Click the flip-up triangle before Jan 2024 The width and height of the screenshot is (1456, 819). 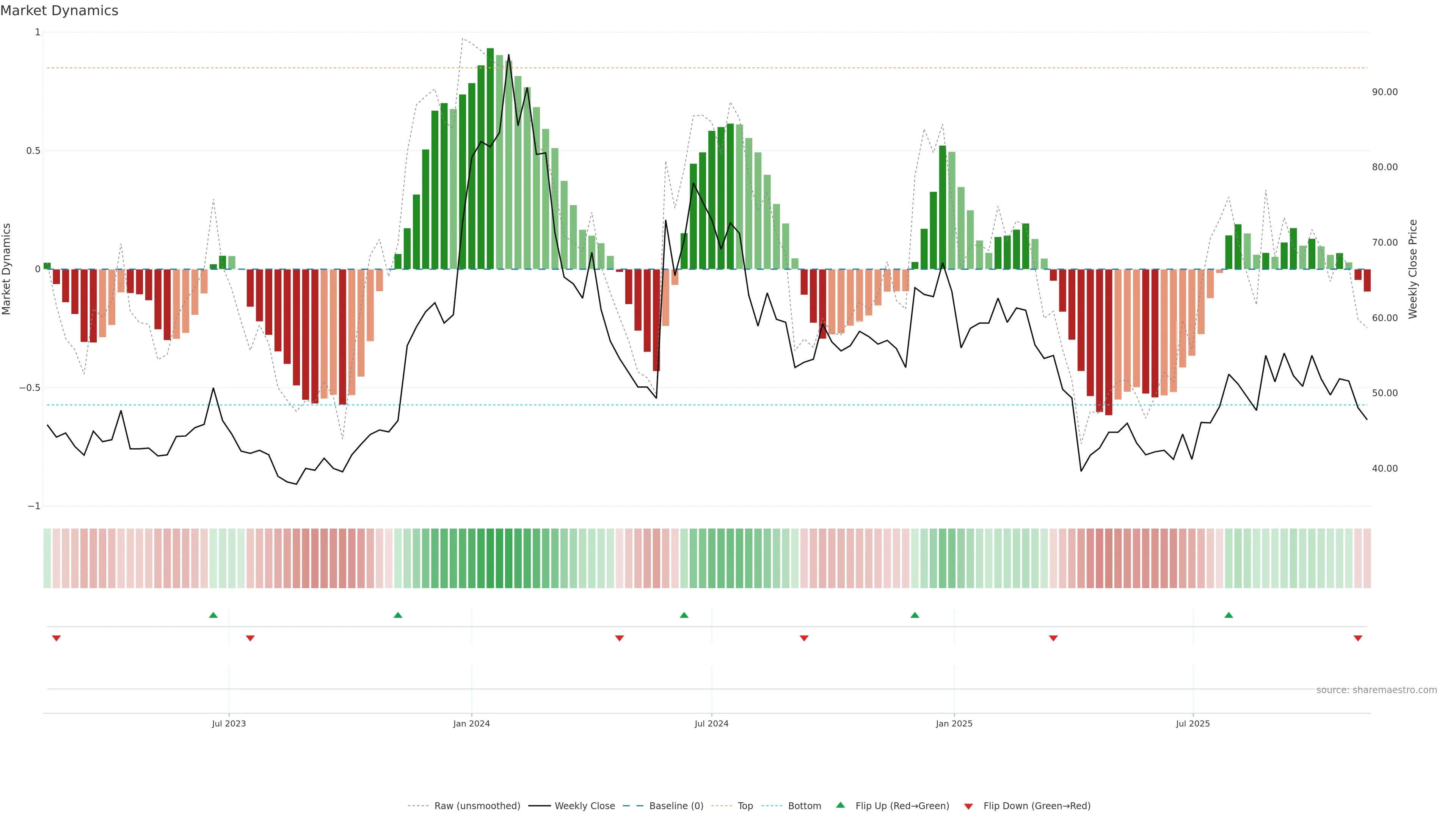point(398,615)
